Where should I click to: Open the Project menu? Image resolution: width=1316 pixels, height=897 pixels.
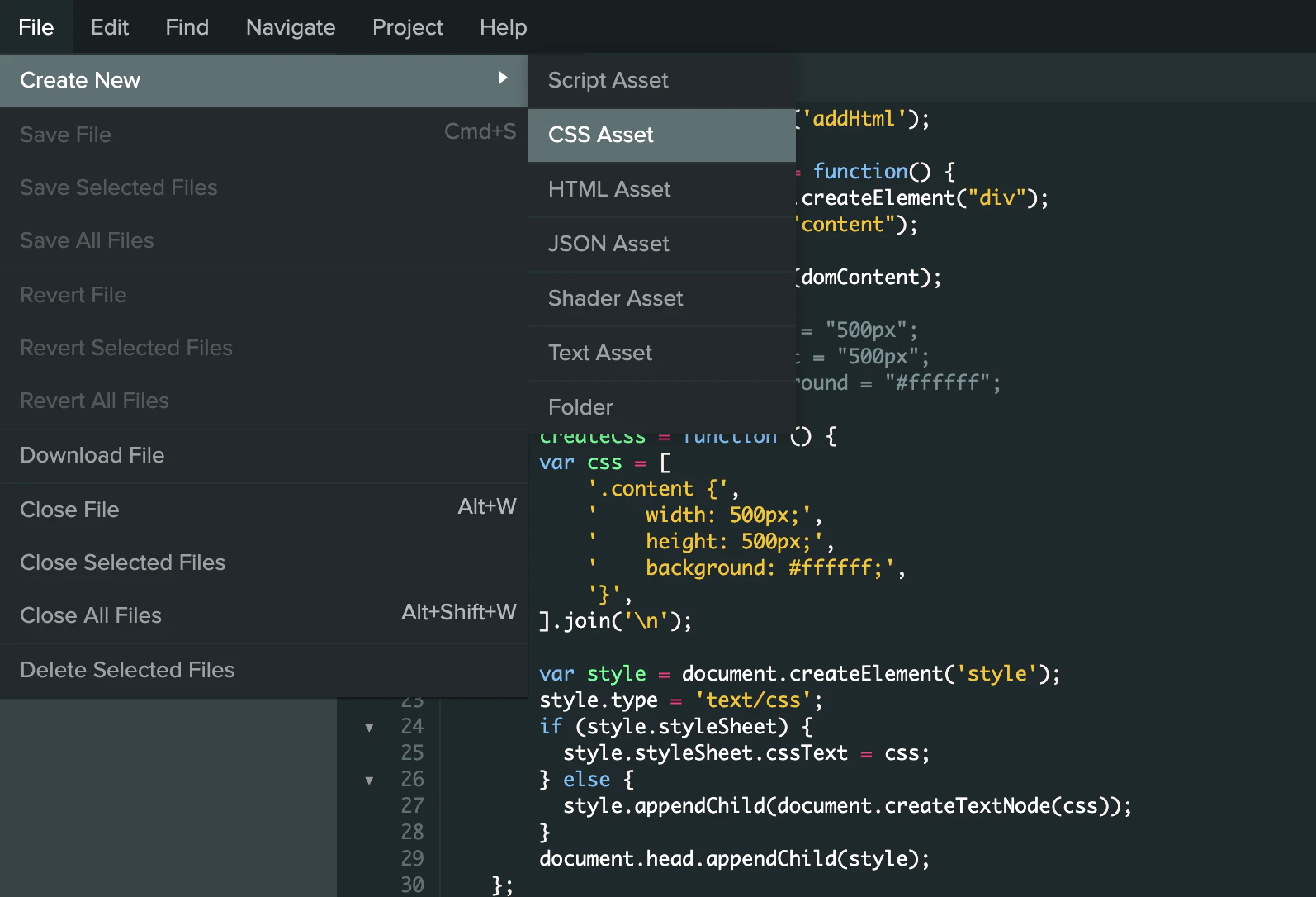[408, 27]
